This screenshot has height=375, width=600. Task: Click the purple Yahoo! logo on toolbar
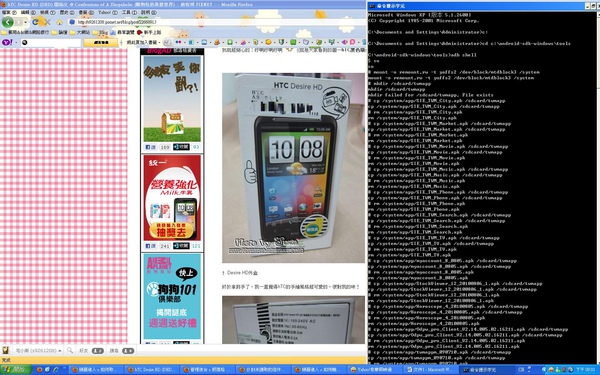point(7,42)
